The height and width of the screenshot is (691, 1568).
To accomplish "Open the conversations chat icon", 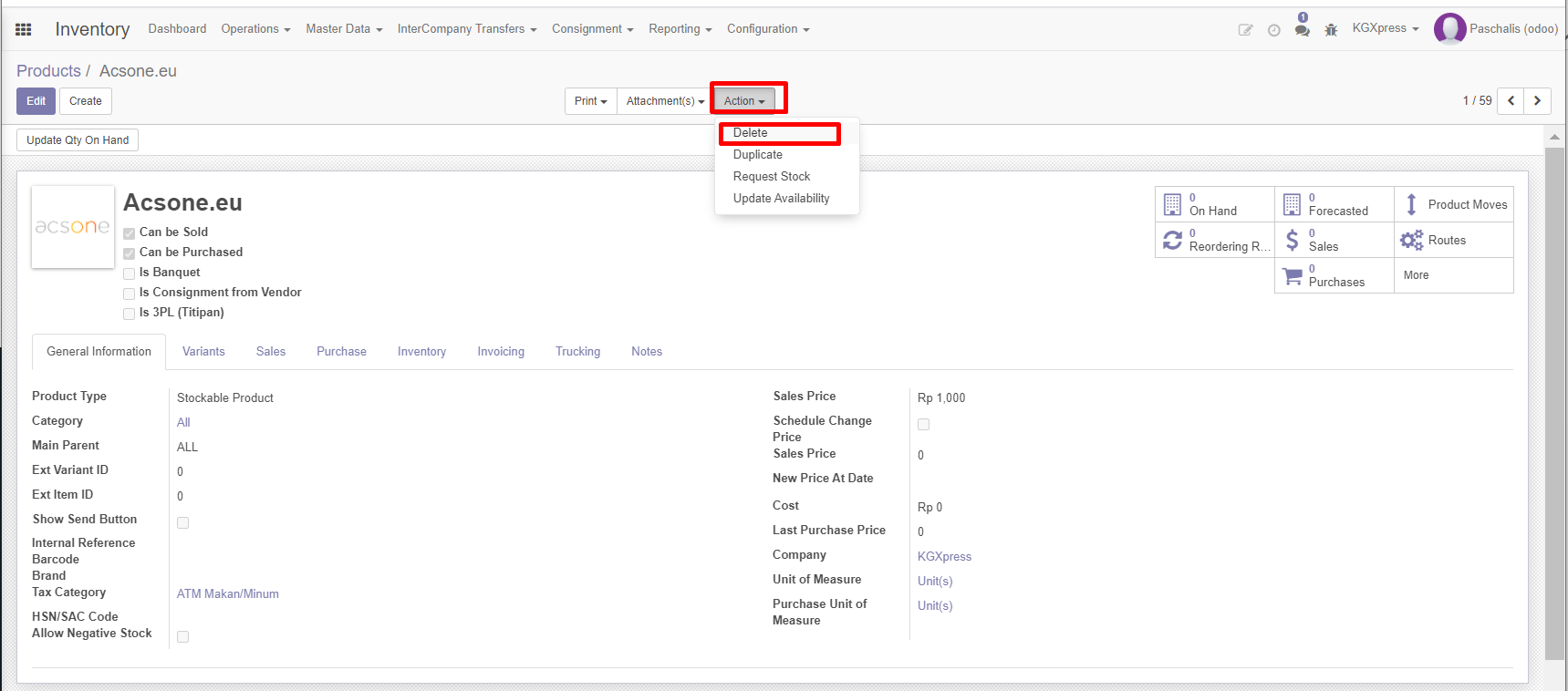I will [1303, 30].
